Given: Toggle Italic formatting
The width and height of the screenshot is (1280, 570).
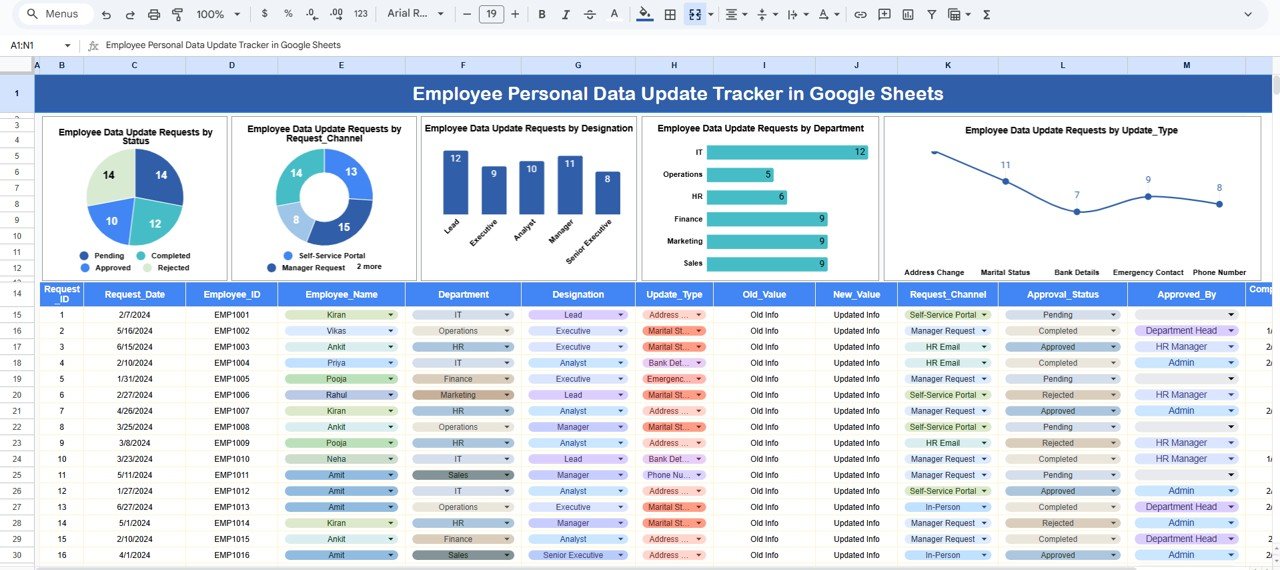Looking at the screenshot, I should (x=566, y=15).
